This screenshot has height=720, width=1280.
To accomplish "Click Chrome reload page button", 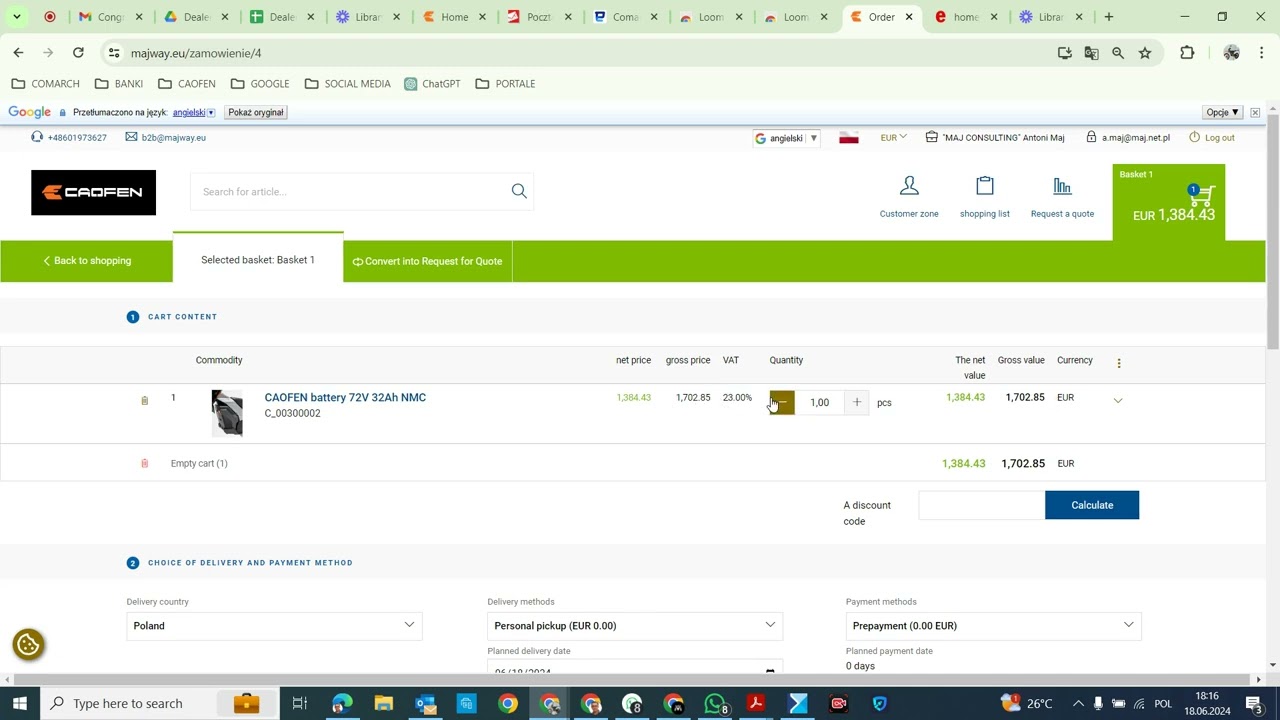I will coord(78,53).
